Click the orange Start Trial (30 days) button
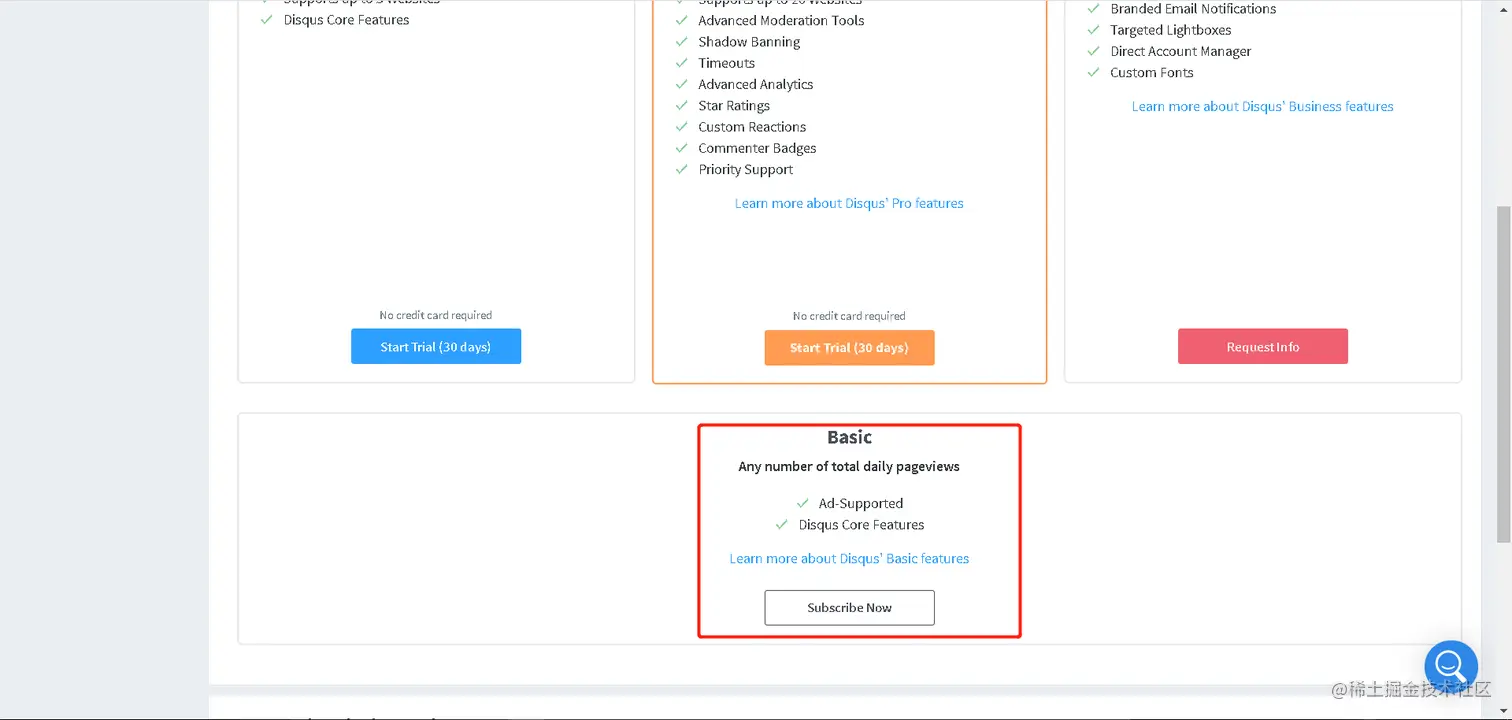The height and width of the screenshot is (720, 1512). [x=849, y=348]
